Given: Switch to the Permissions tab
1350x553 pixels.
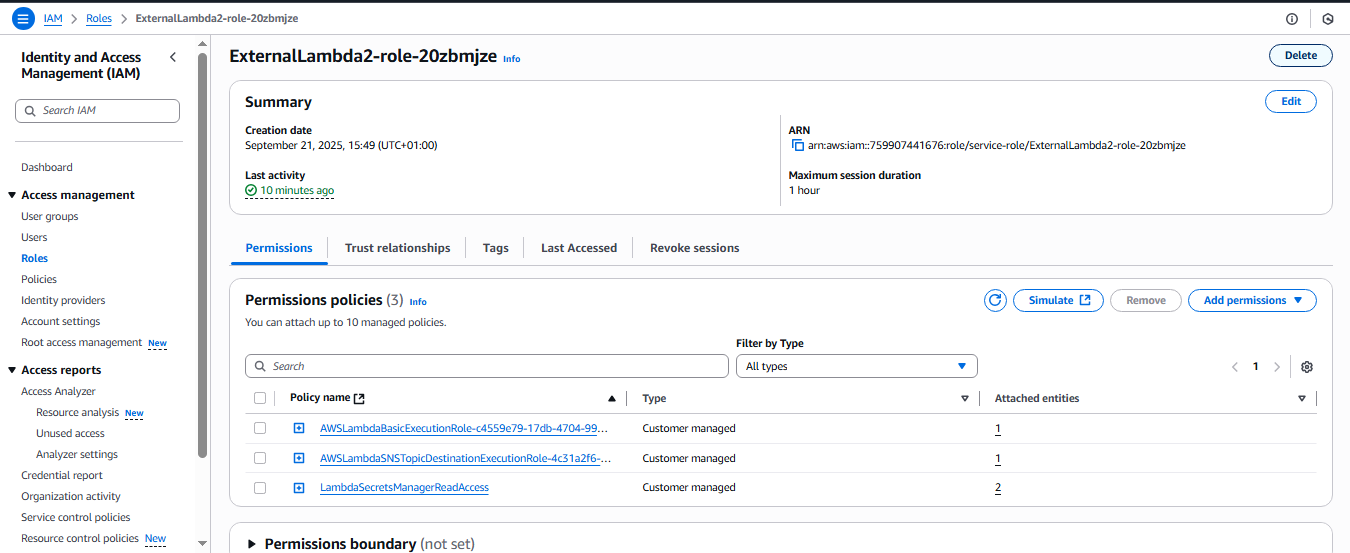Looking at the screenshot, I should coord(279,248).
